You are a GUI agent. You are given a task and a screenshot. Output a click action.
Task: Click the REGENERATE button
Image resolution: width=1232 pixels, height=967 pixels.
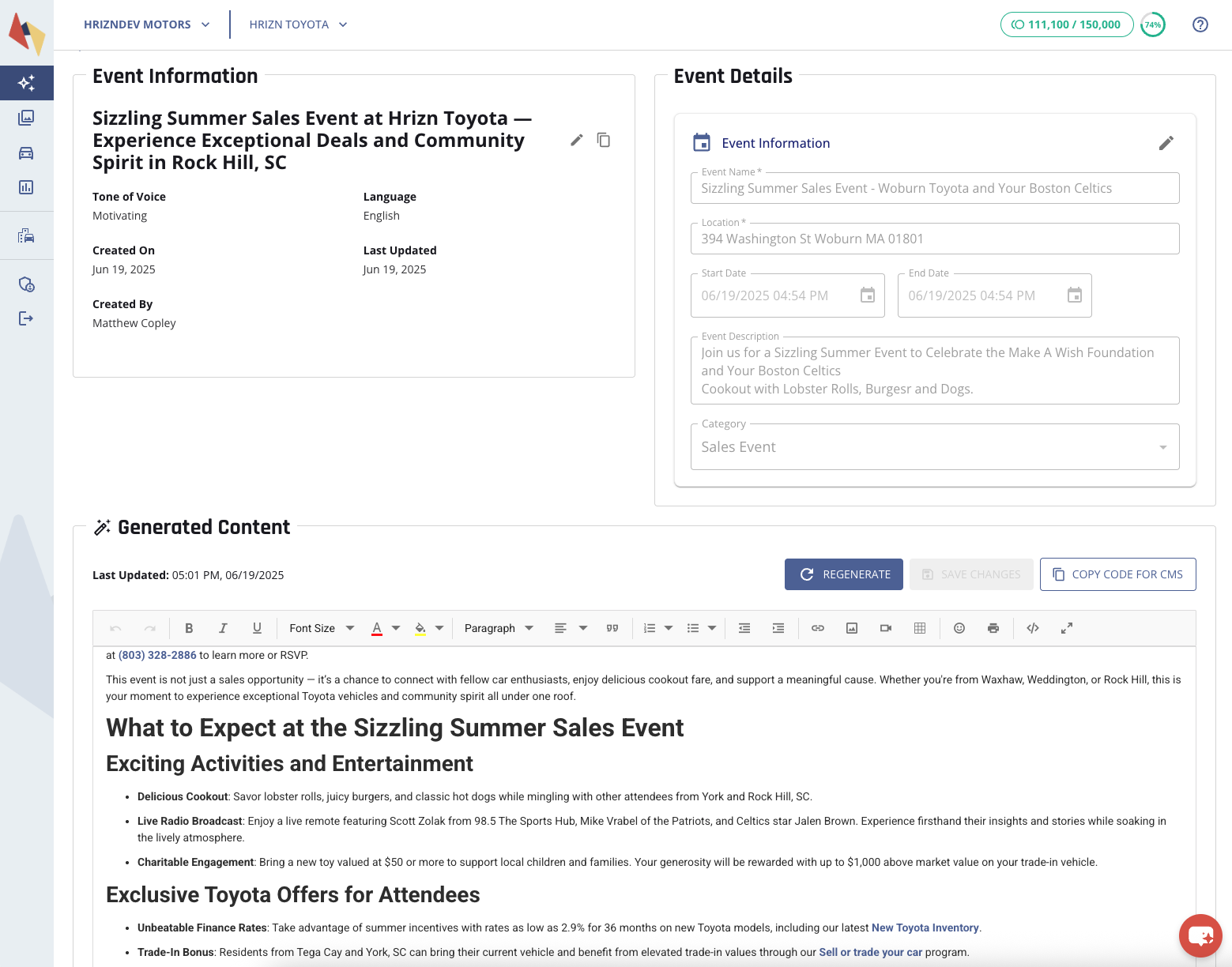[x=844, y=574]
